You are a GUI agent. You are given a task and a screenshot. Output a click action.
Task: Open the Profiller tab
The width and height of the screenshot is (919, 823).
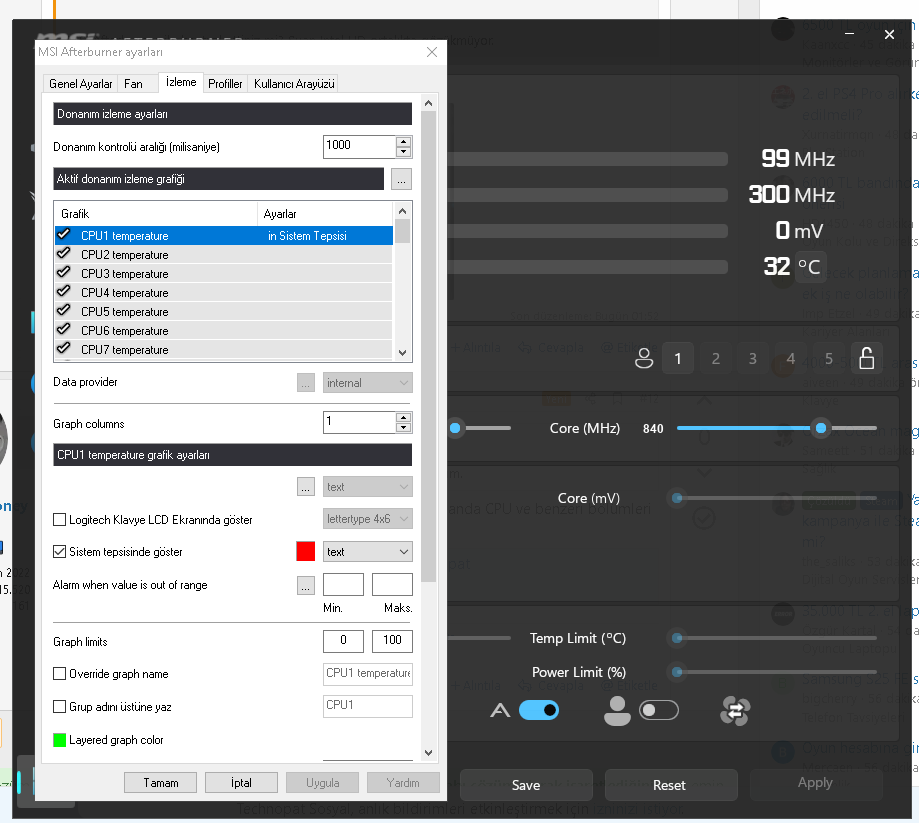(225, 84)
